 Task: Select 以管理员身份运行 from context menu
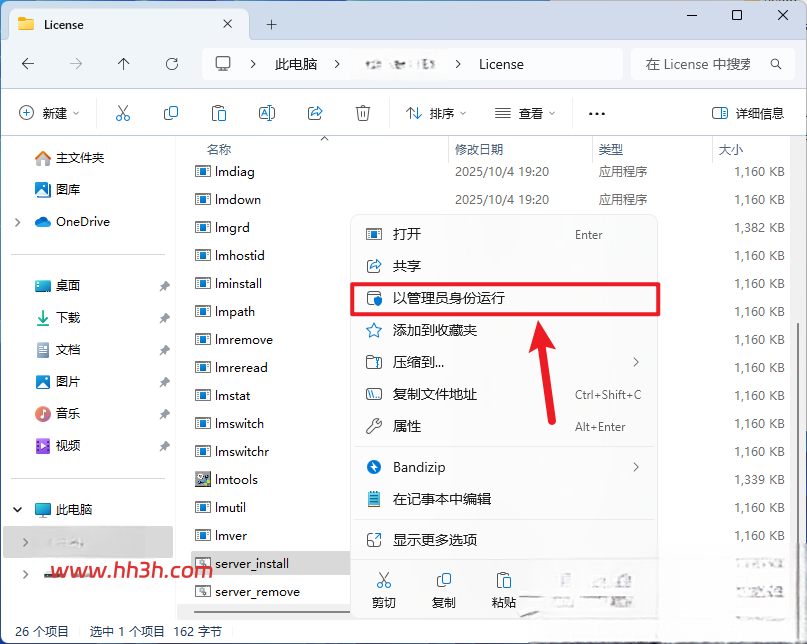pos(504,298)
